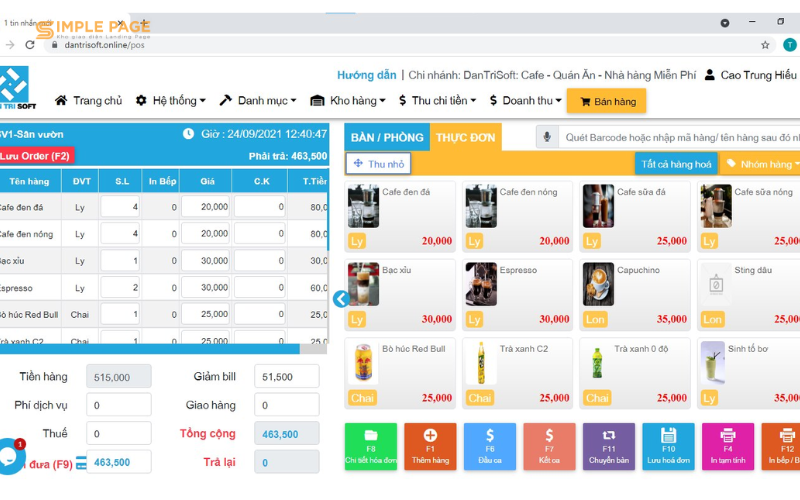Click the Lưu Order (F2) button
The height and width of the screenshot is (500, 800).
pyautogui.click(x=36, y=155)
